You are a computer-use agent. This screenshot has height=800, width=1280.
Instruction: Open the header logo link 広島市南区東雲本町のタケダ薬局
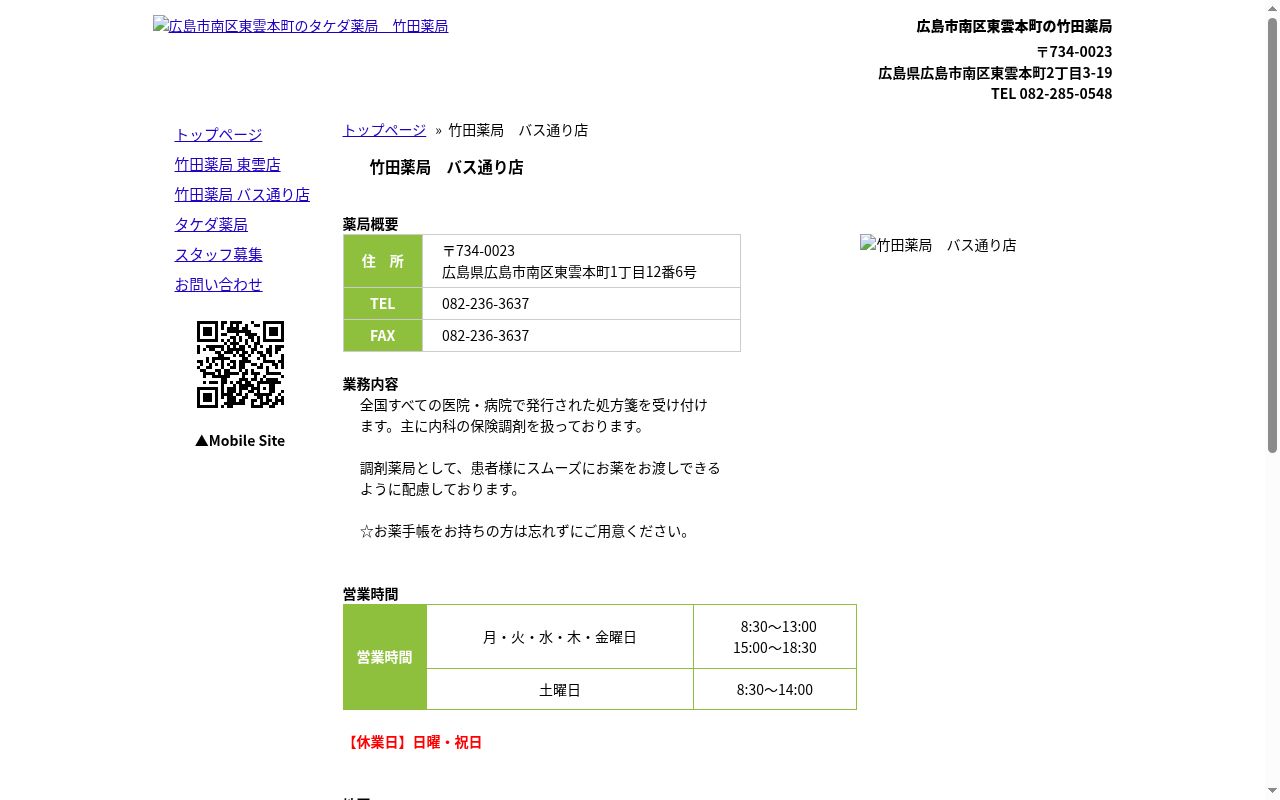tap(300, 26)
